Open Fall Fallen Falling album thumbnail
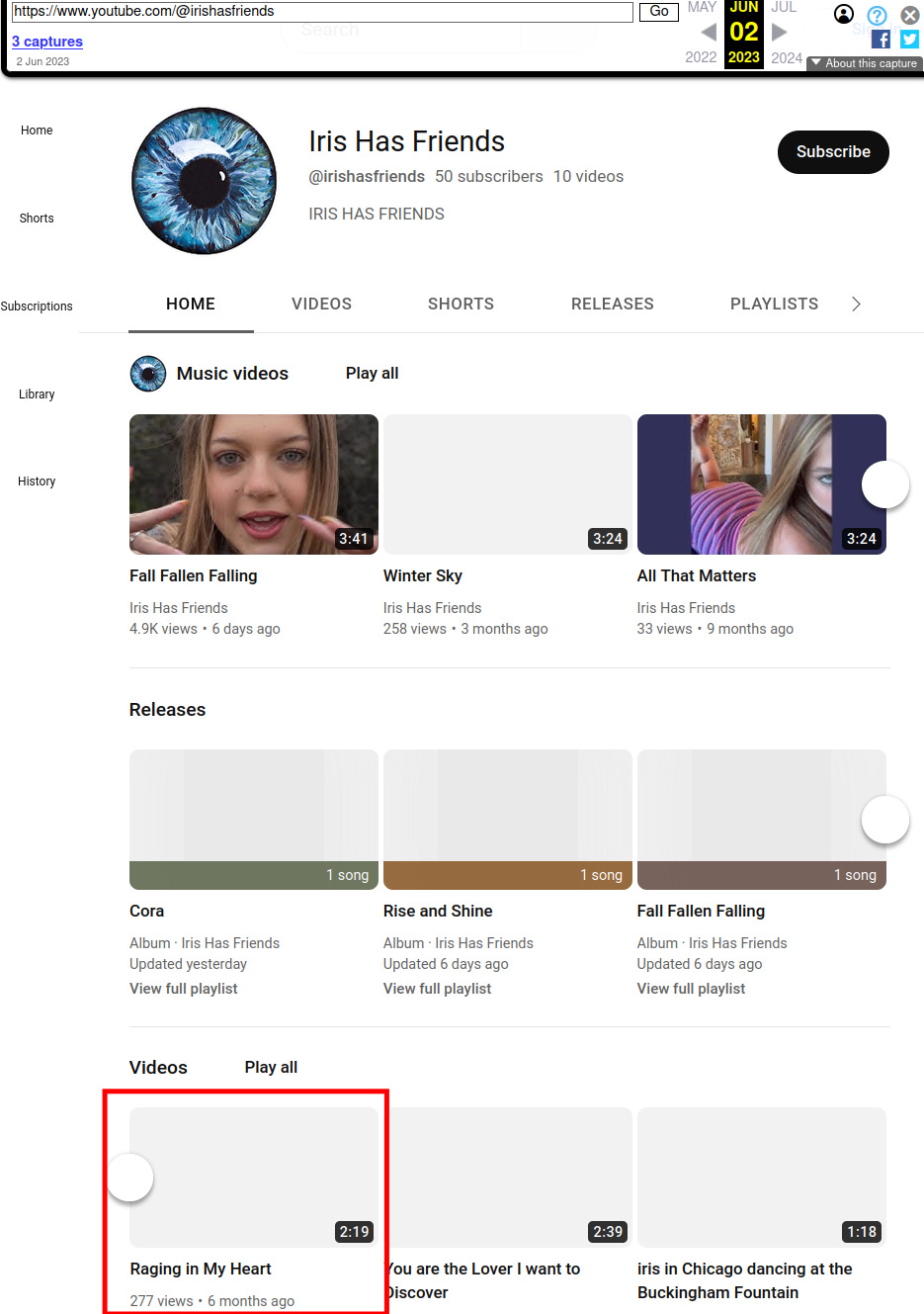 (762, 820)
